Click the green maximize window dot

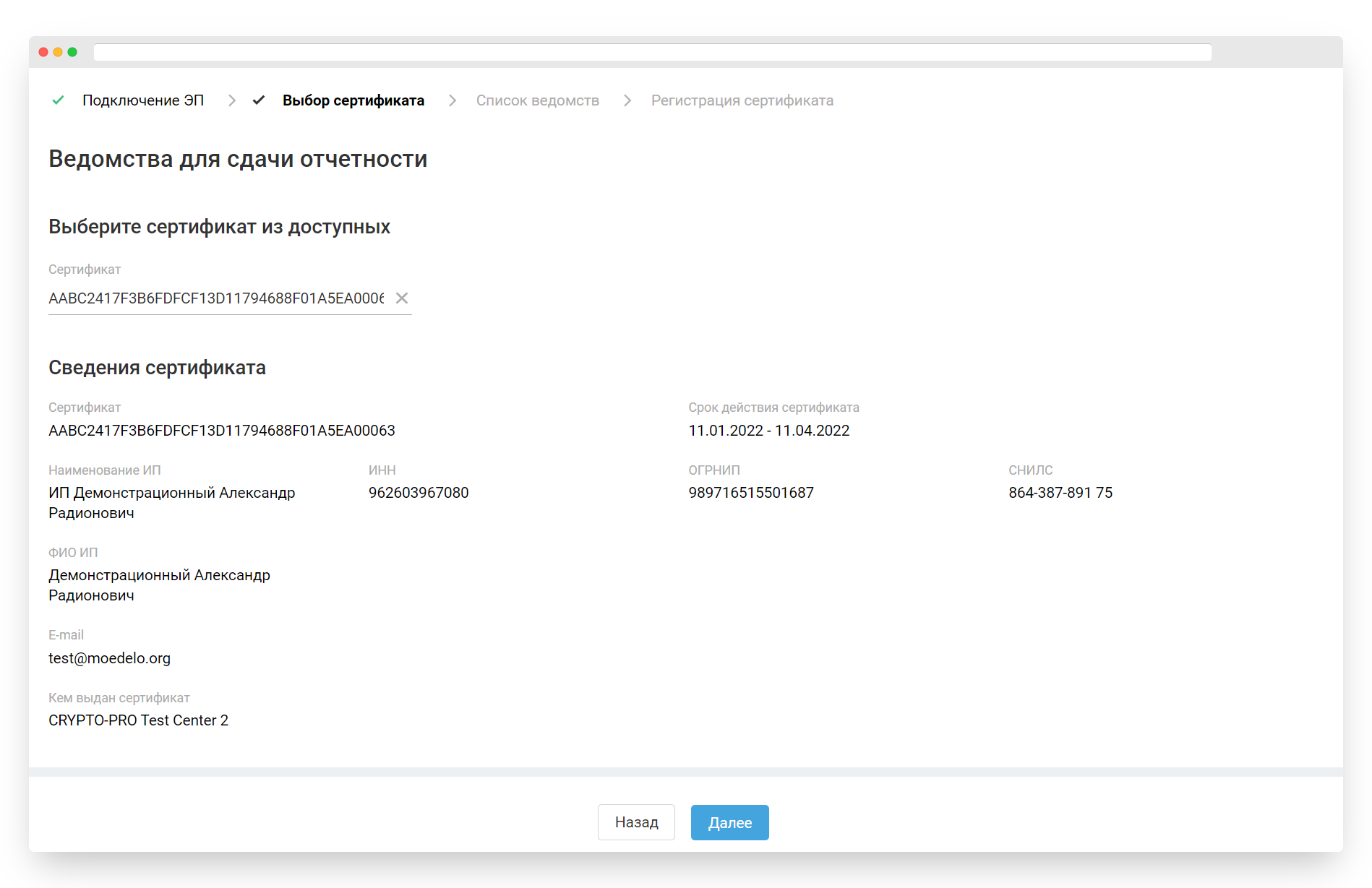(x=72, y=52)
